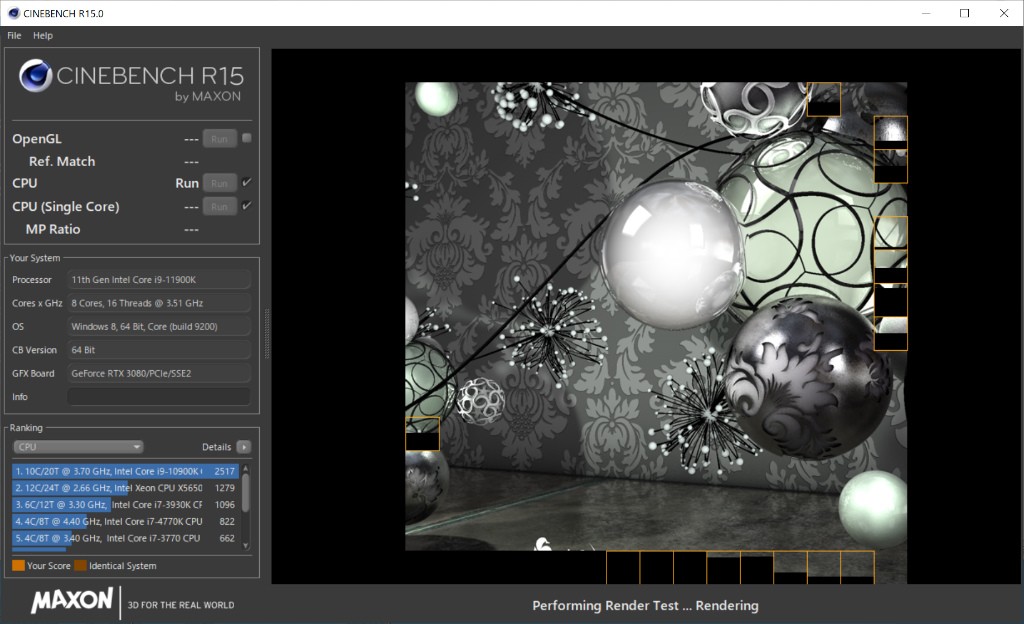Click the orange Your Score swatch
Screen dimensions: 1024x624
click(18, 566)
